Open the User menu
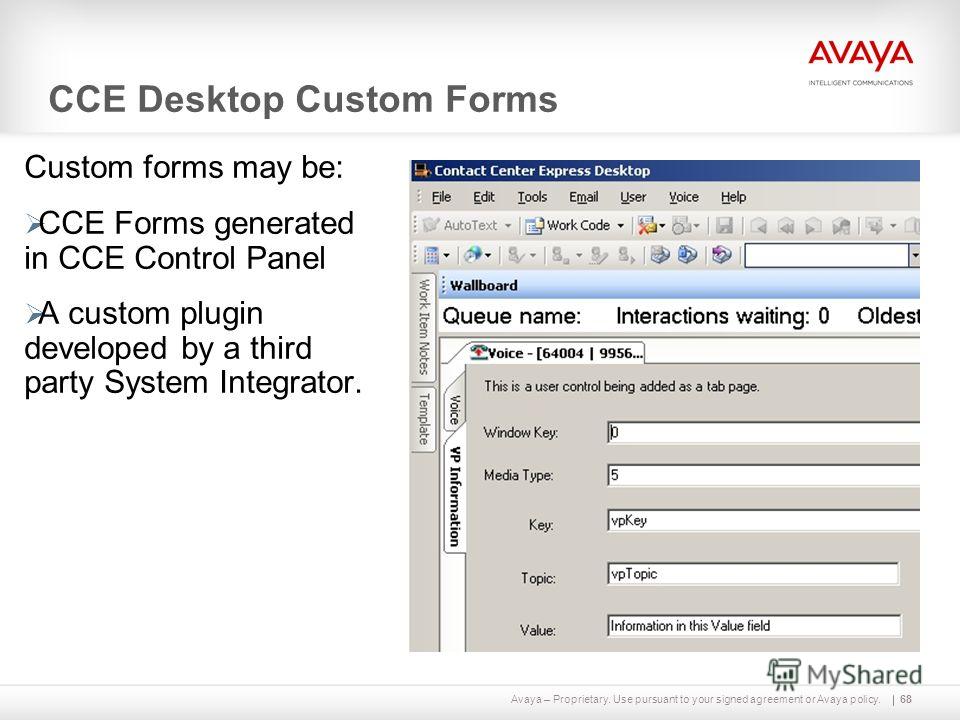 633,197
